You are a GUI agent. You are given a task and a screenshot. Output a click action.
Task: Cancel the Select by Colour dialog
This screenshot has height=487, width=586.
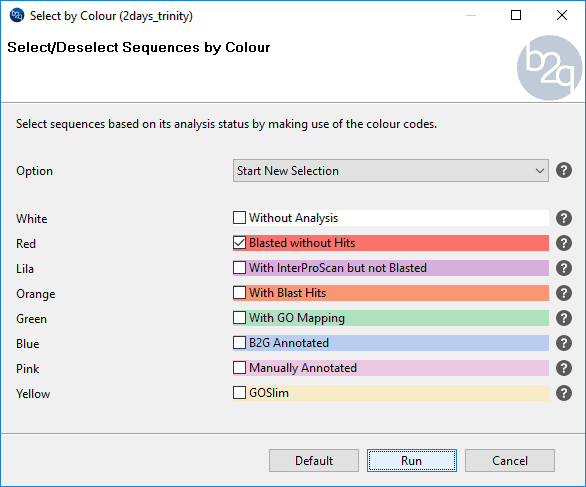510,460
